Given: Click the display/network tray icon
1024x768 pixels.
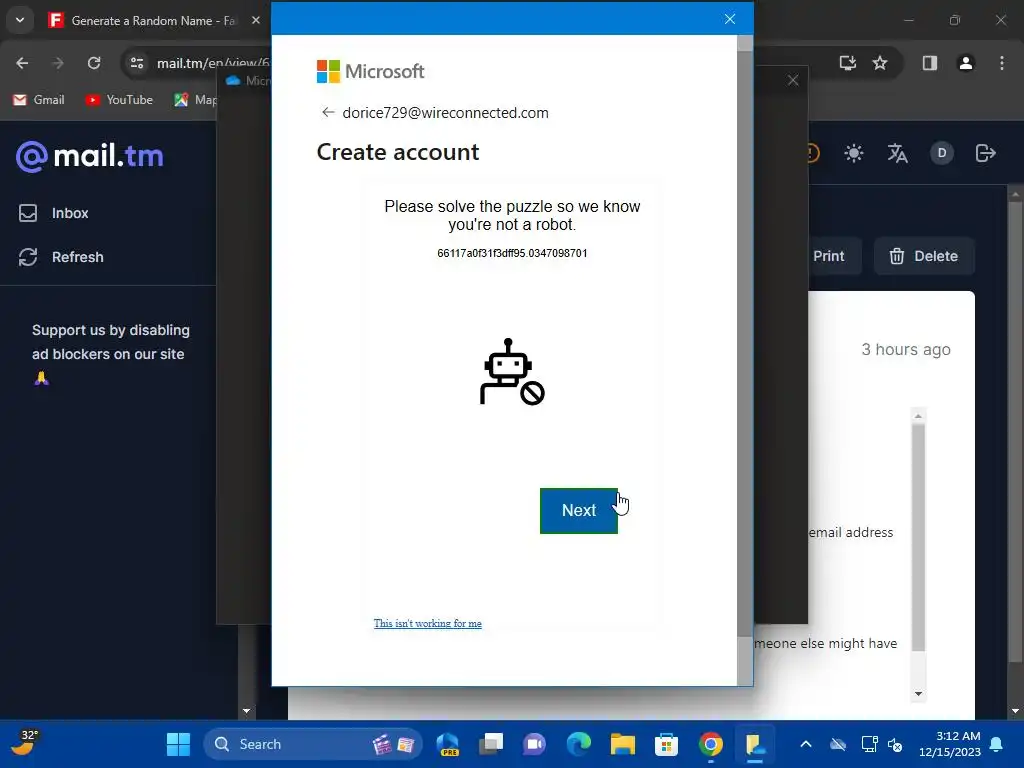Looking at the screenshot, I should pyautogui.click(x=869, y=744).
